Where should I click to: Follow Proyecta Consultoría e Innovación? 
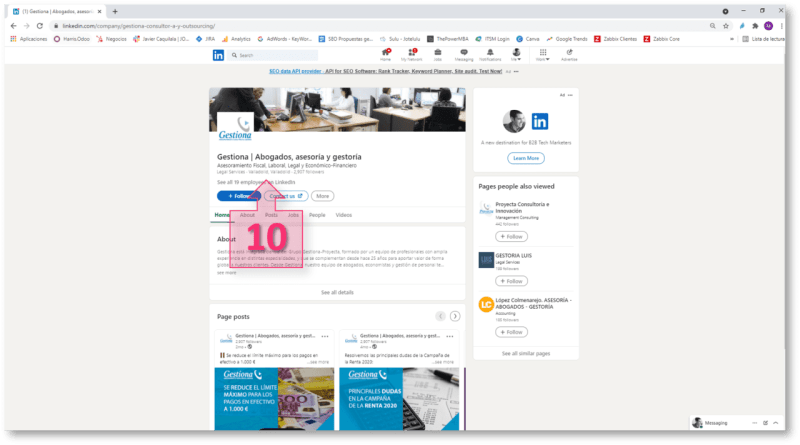[511, 237]
